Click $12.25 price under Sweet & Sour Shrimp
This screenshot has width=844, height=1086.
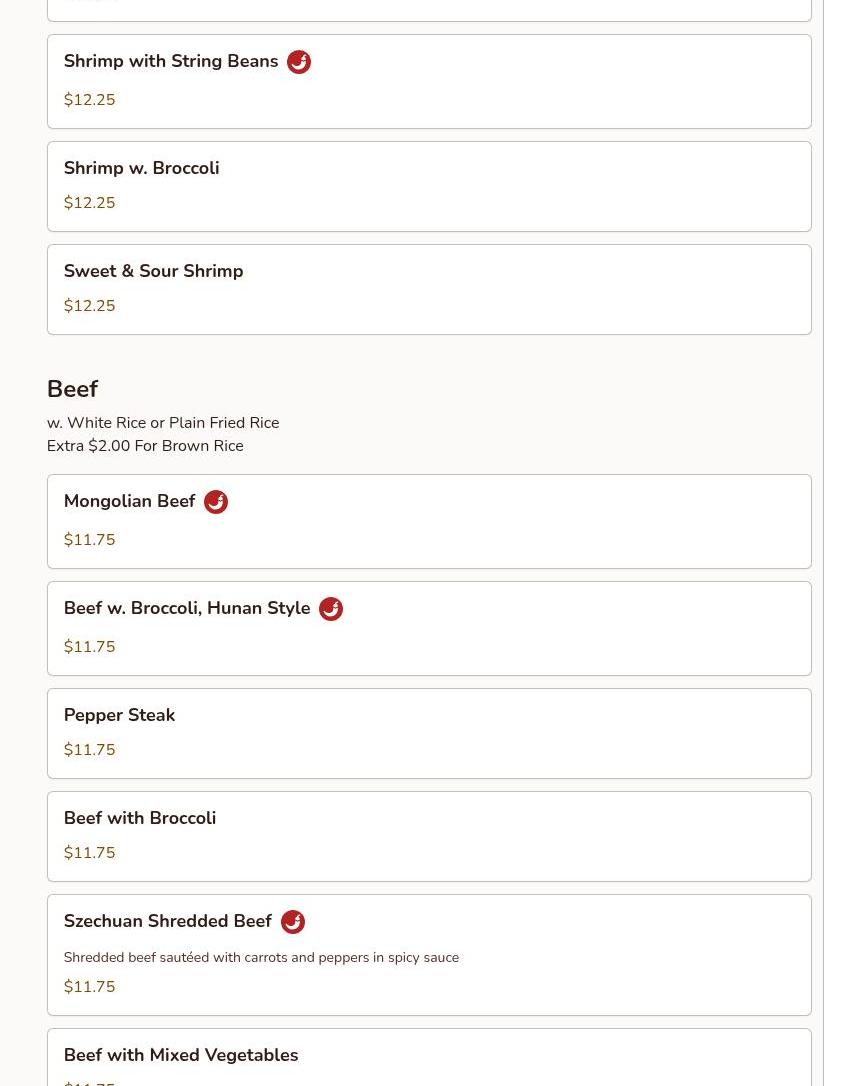[x=89, y=306]
